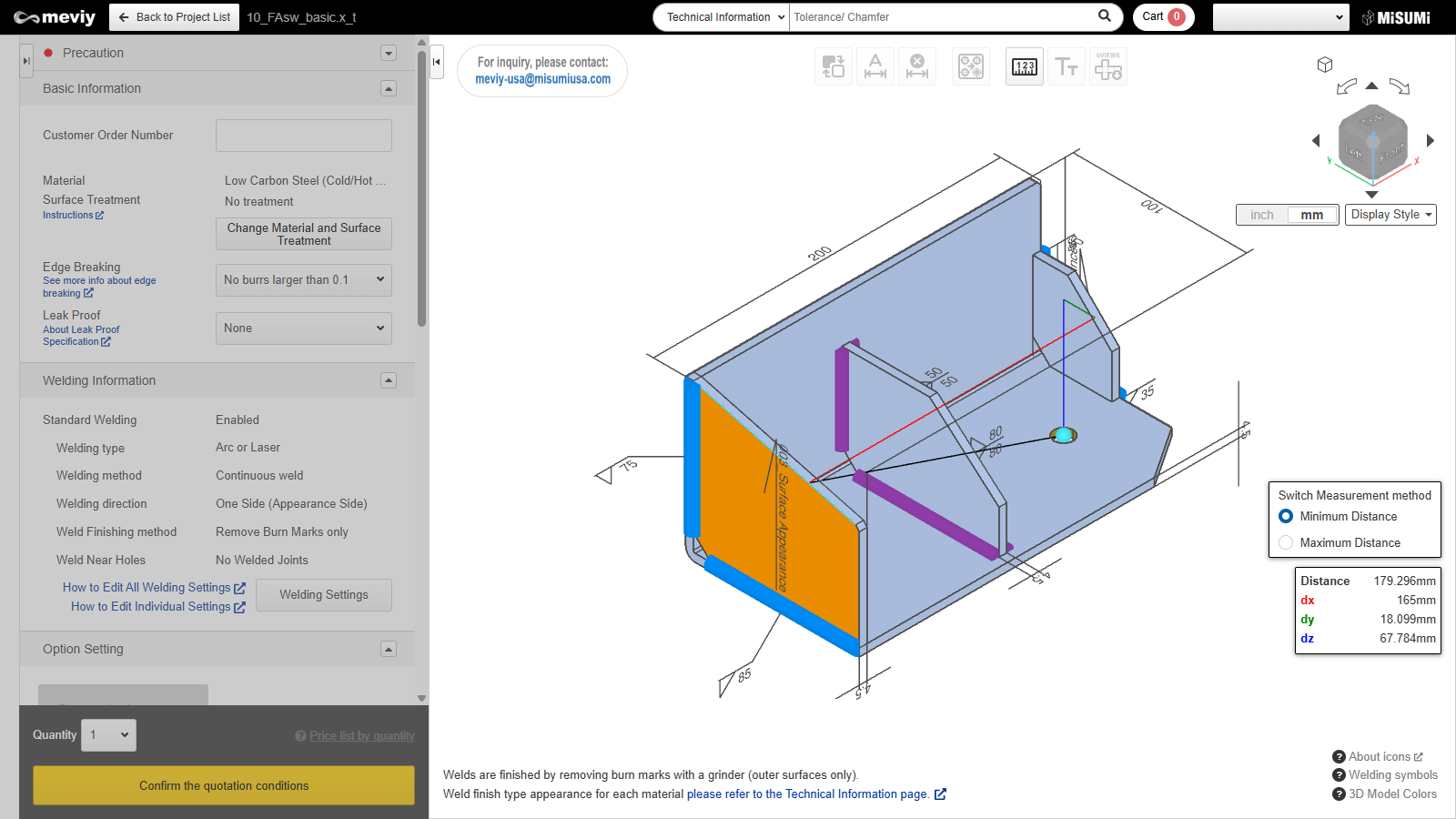Image resolution: width=1456 pixels, height=819 pixels.
Task: Select Maximum Distance measurement method
Action: 1286,542
